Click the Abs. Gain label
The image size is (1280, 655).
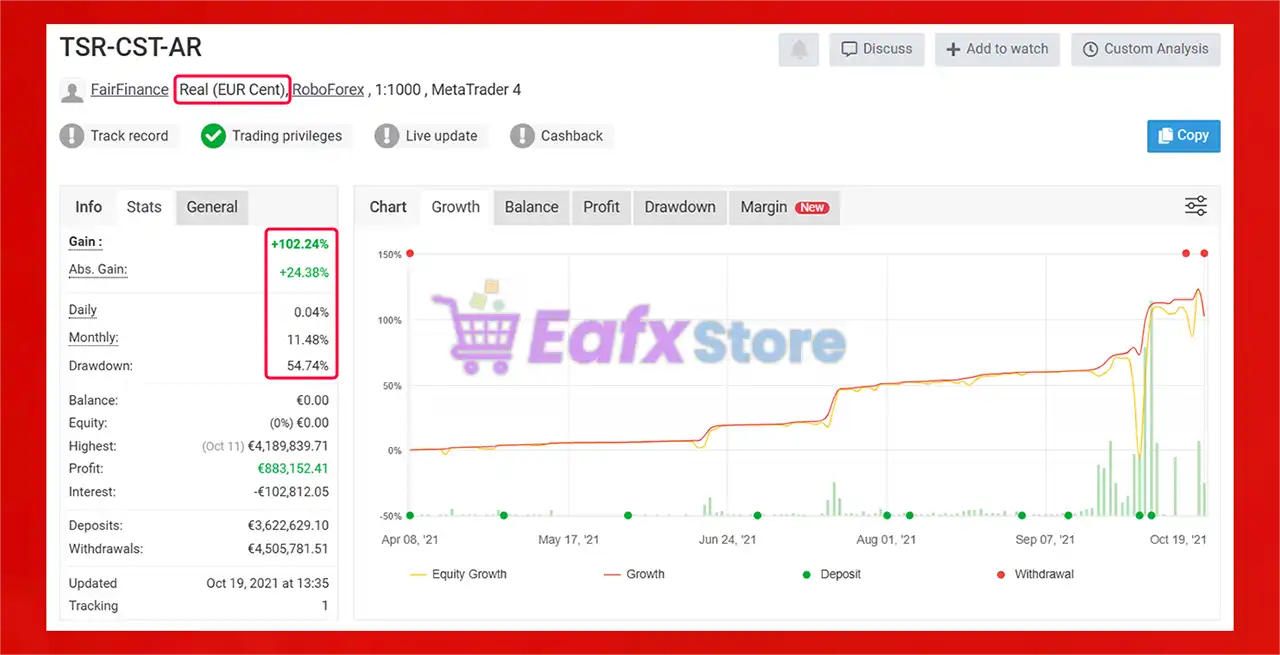click(x=98, y=270)
